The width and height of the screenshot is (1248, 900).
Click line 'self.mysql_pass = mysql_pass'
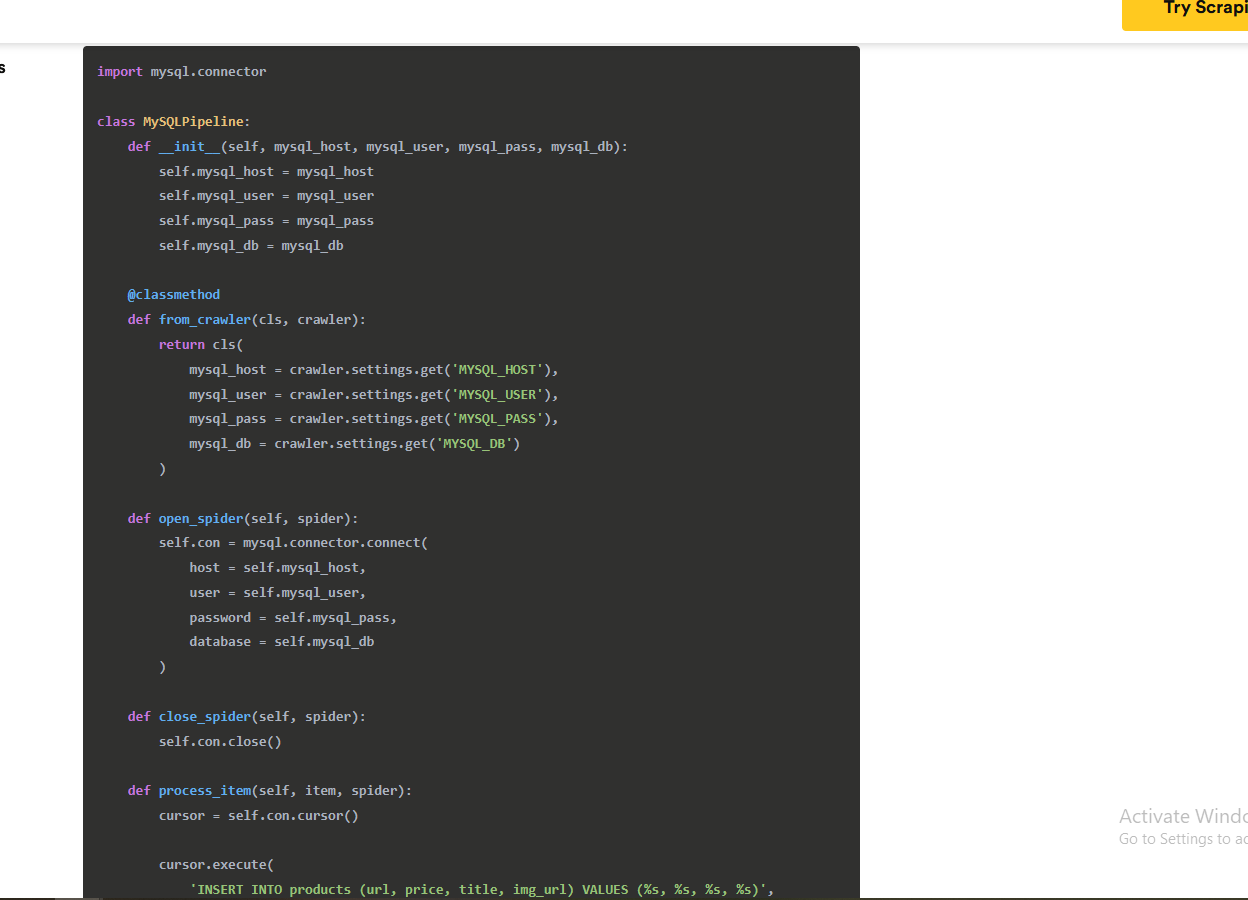click(266, 221)
